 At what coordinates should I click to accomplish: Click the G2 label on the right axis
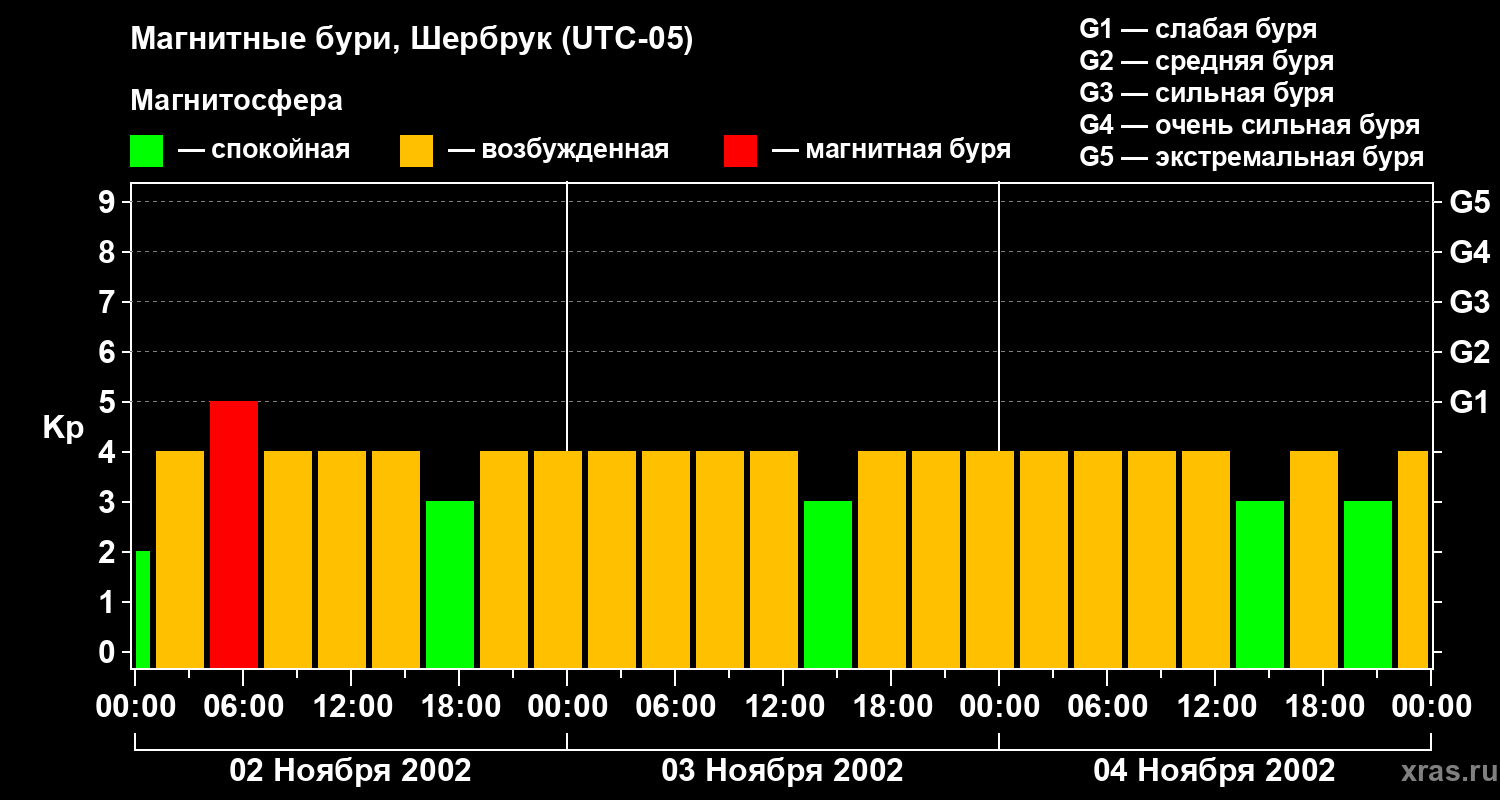click(1469, 352)
